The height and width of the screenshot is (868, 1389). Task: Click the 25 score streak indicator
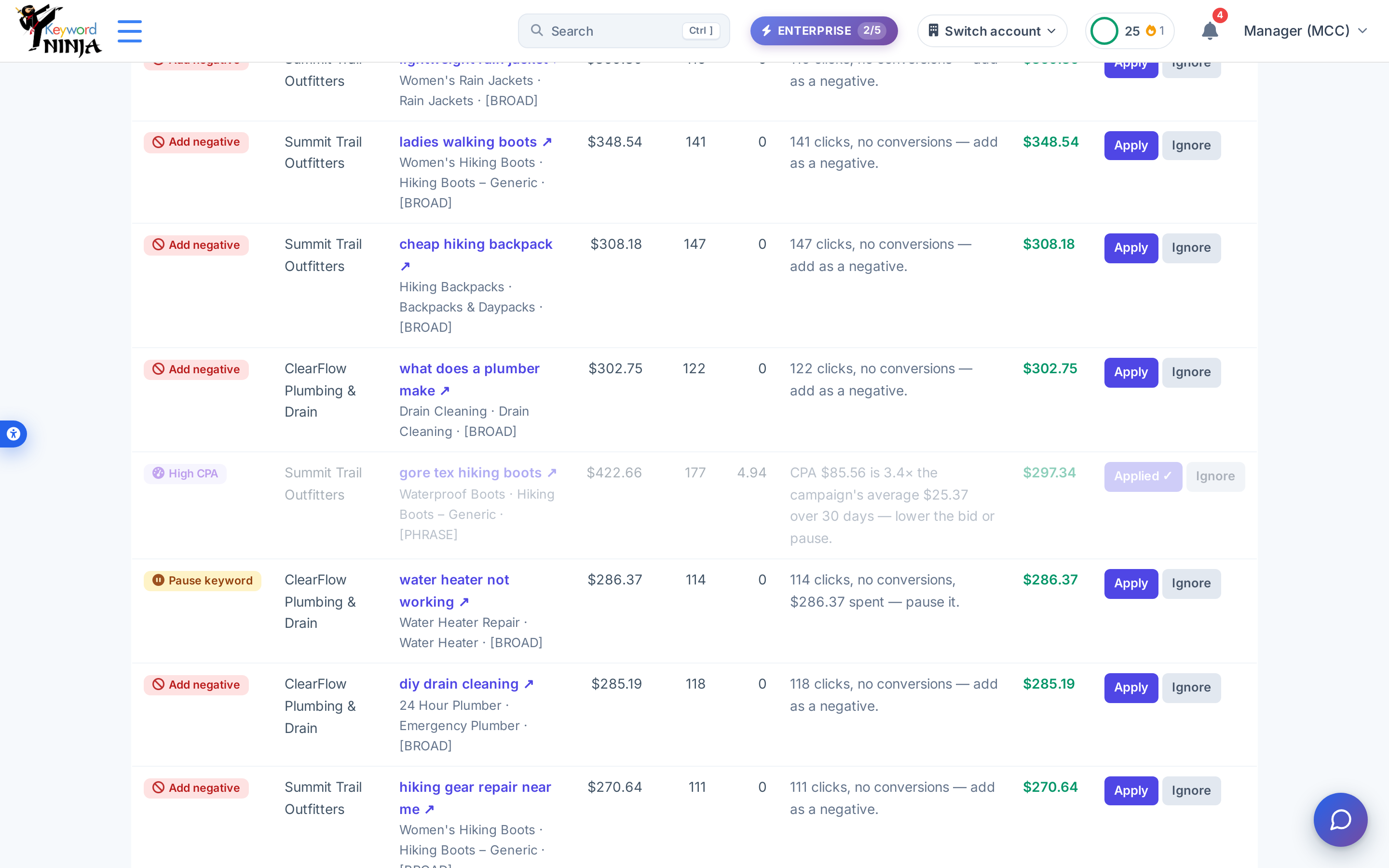click(1129, 31)
